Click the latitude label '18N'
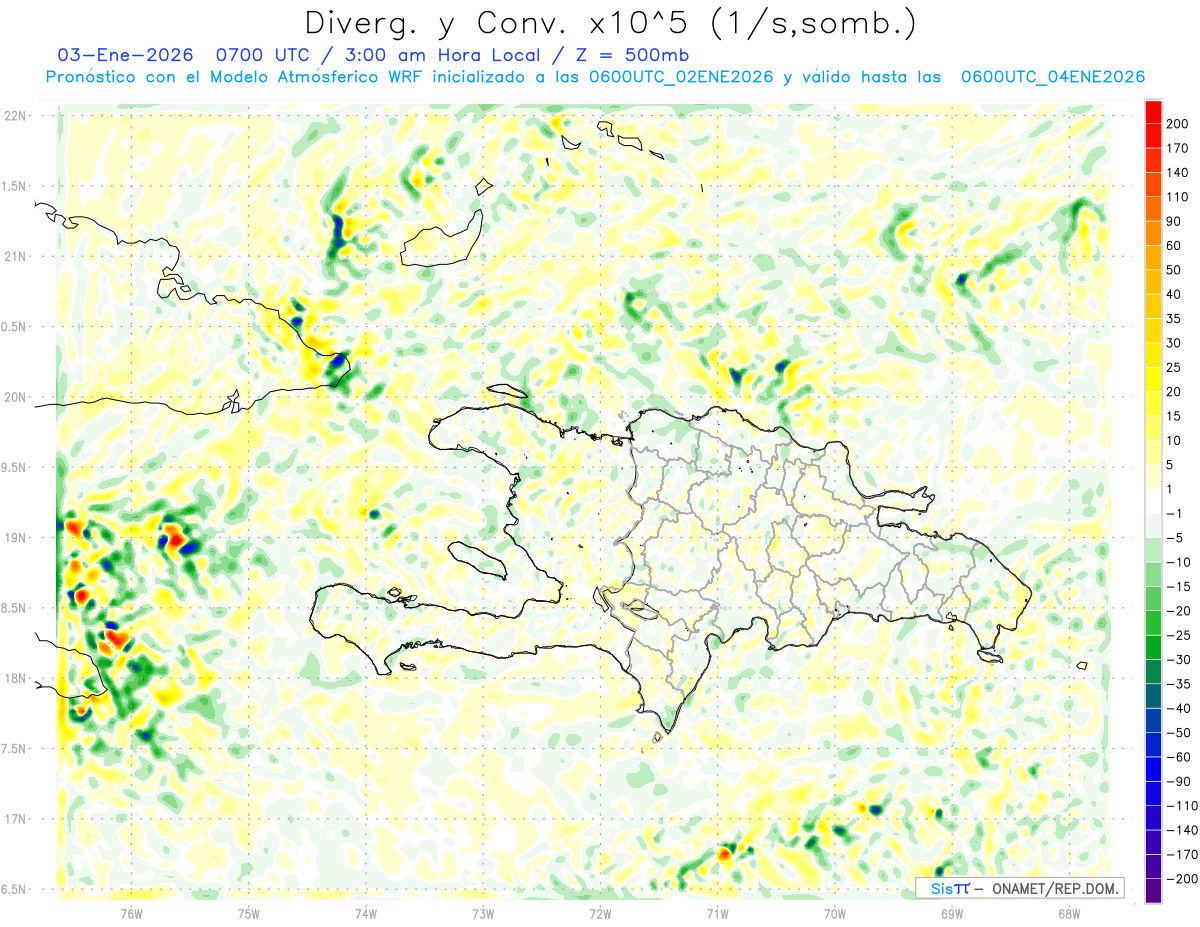 pos(15,678)
